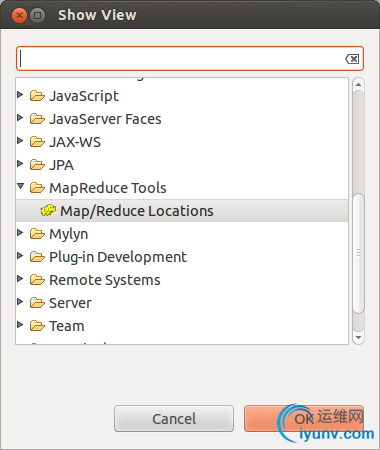Select the Map/Reduce Locations view
The image size is (380, 450).
tap(182, 211)
